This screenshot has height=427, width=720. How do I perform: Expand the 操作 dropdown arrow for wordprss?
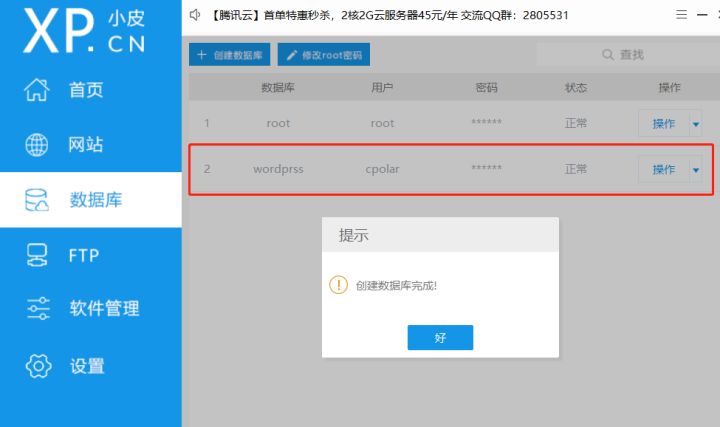tap(696, 170)
